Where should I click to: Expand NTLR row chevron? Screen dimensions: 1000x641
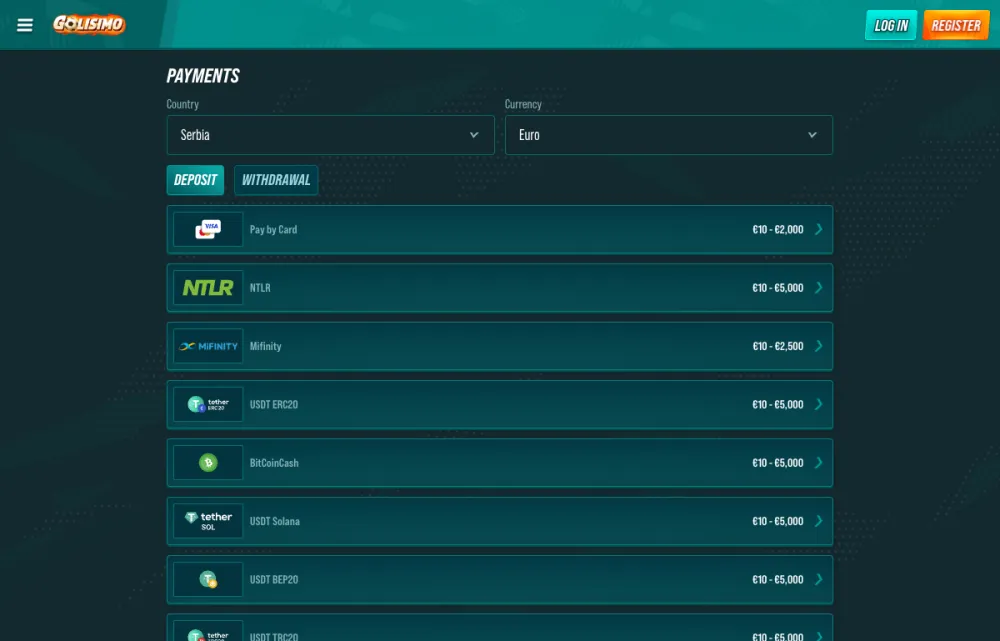click(819, 288)
